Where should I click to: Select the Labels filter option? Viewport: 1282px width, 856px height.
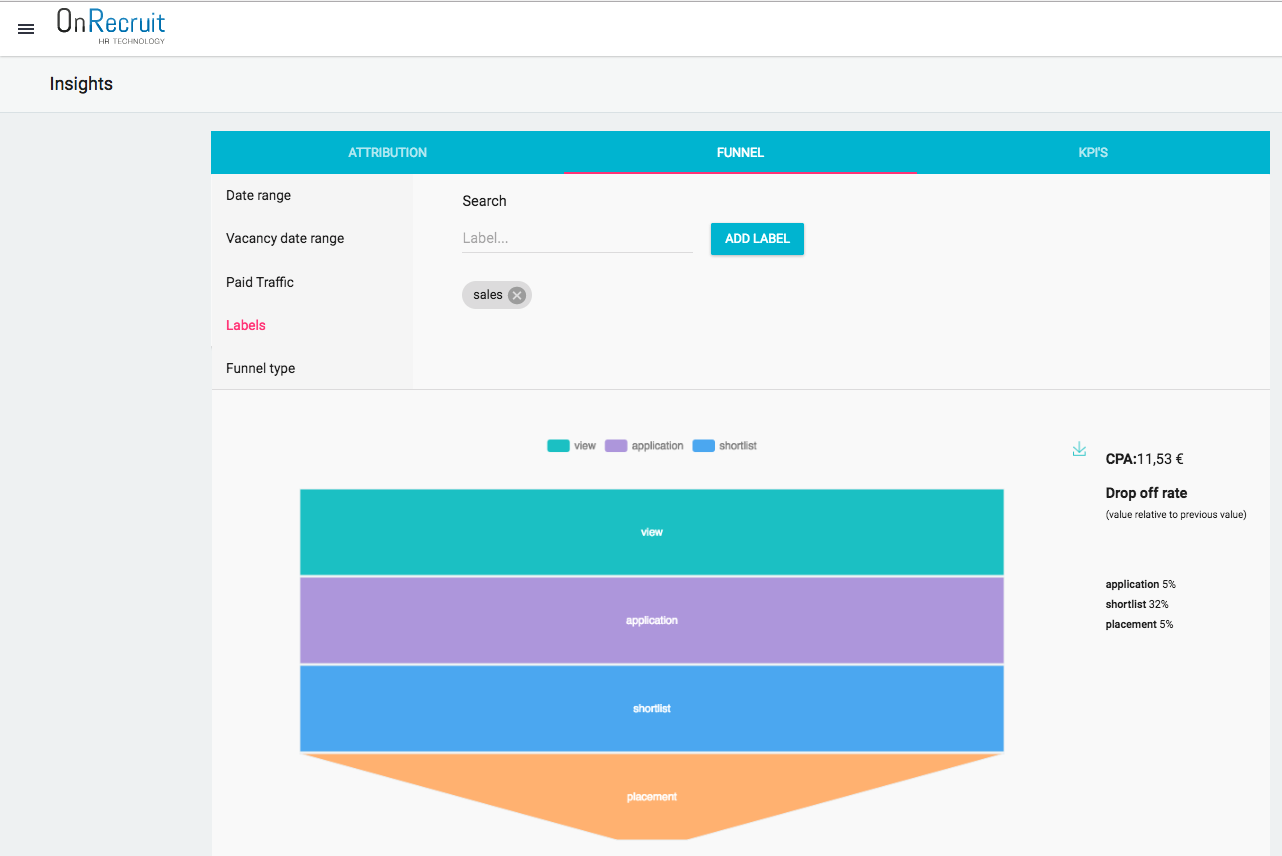click(x=246, y=325)
